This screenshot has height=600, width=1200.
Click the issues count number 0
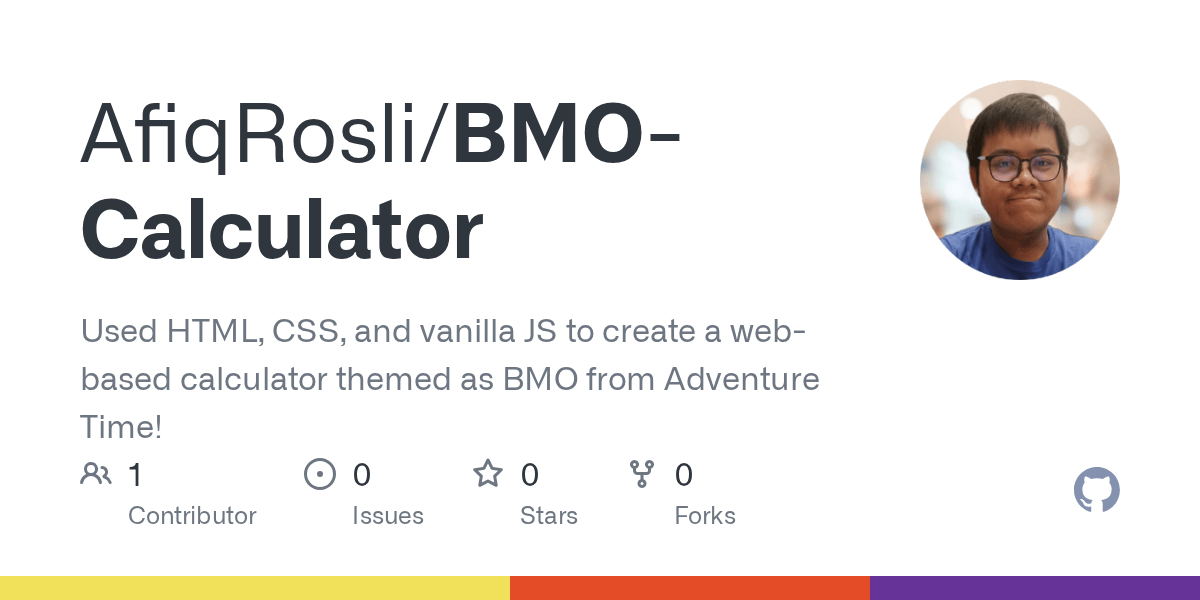[362, 474]
